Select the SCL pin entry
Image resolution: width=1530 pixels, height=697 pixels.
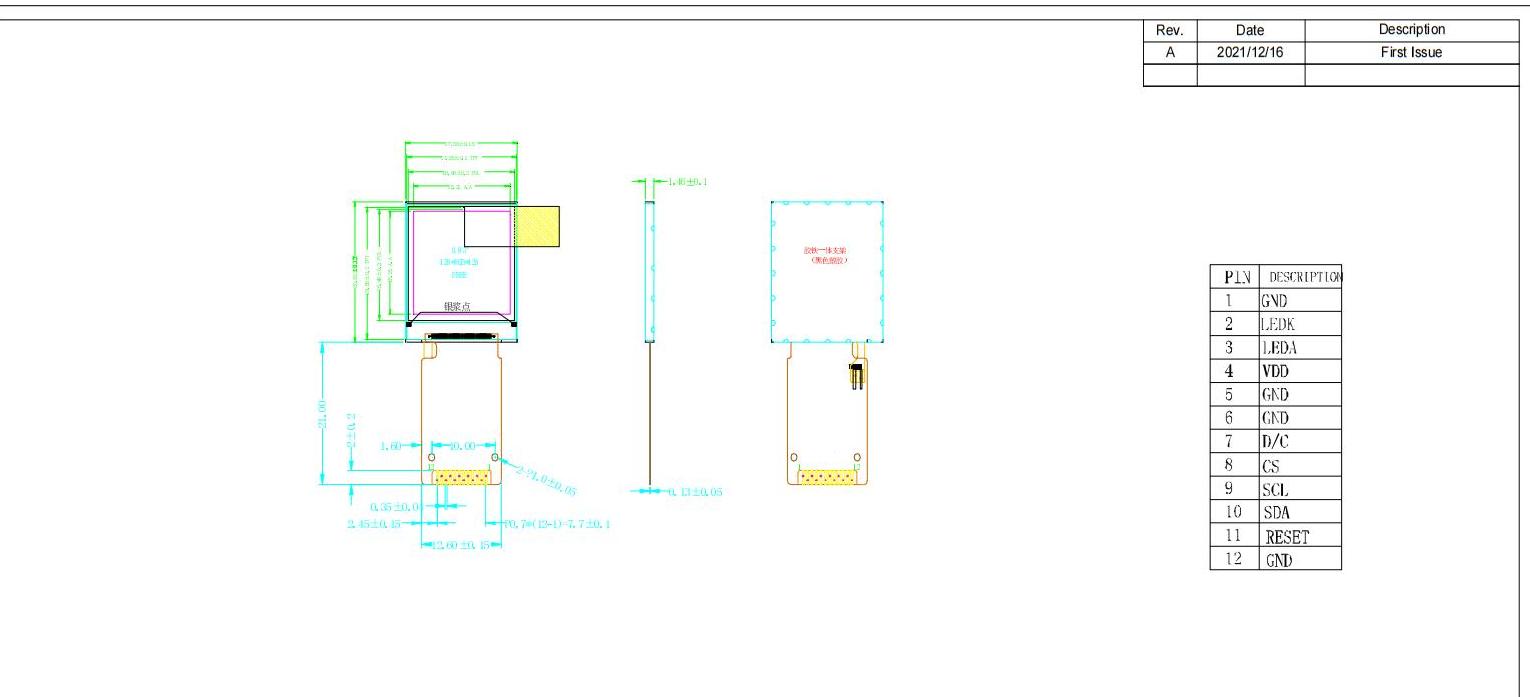point(1275,490)
